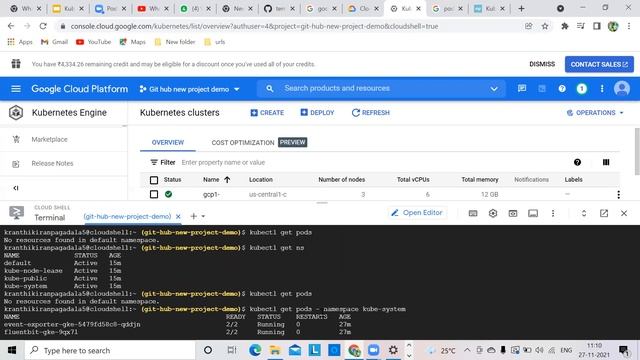Open the Google Cloud navigation hamburger menu

(x=16, y=89)
